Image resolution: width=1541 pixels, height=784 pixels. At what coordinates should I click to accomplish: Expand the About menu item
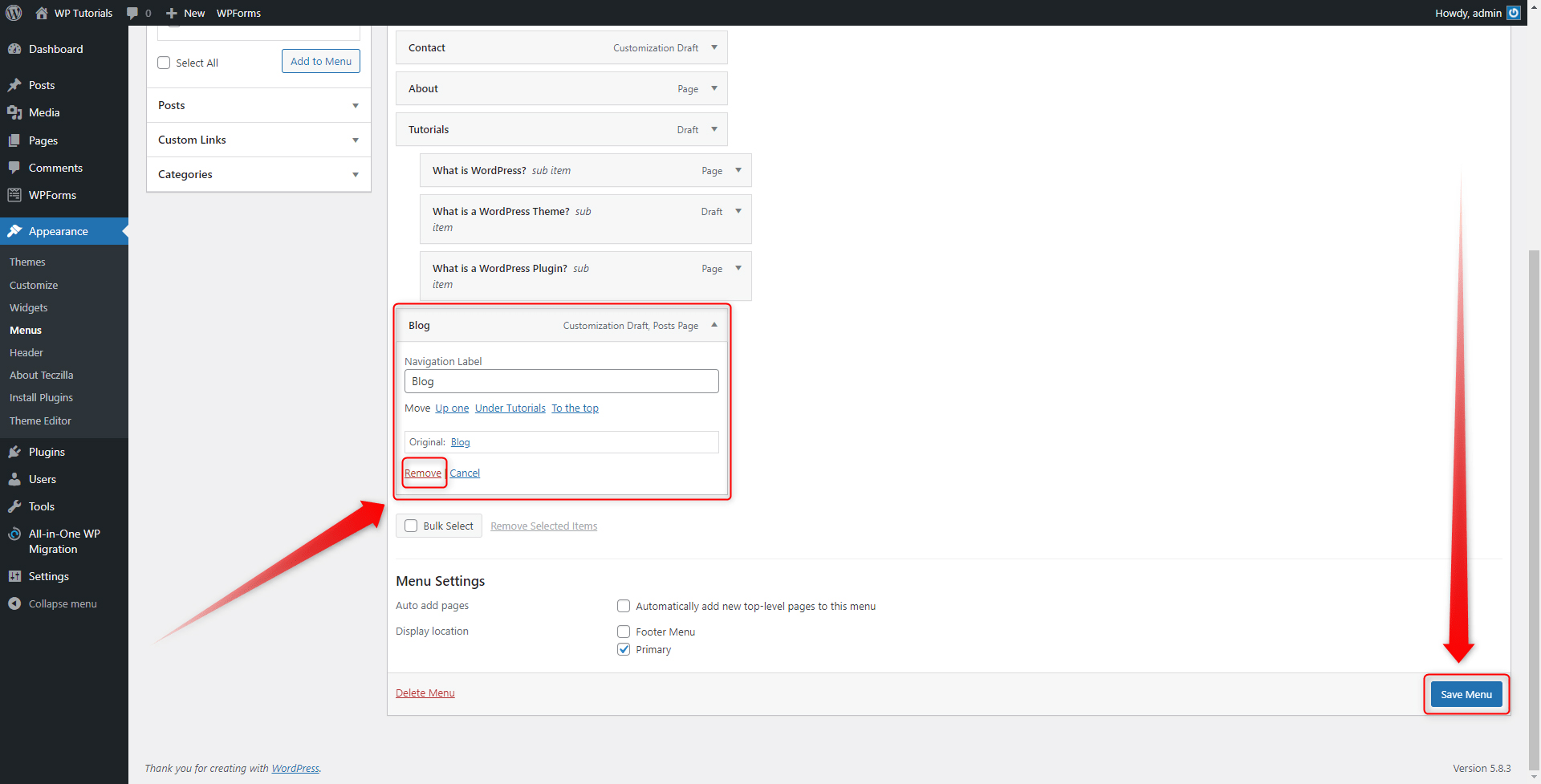[714, 88]
